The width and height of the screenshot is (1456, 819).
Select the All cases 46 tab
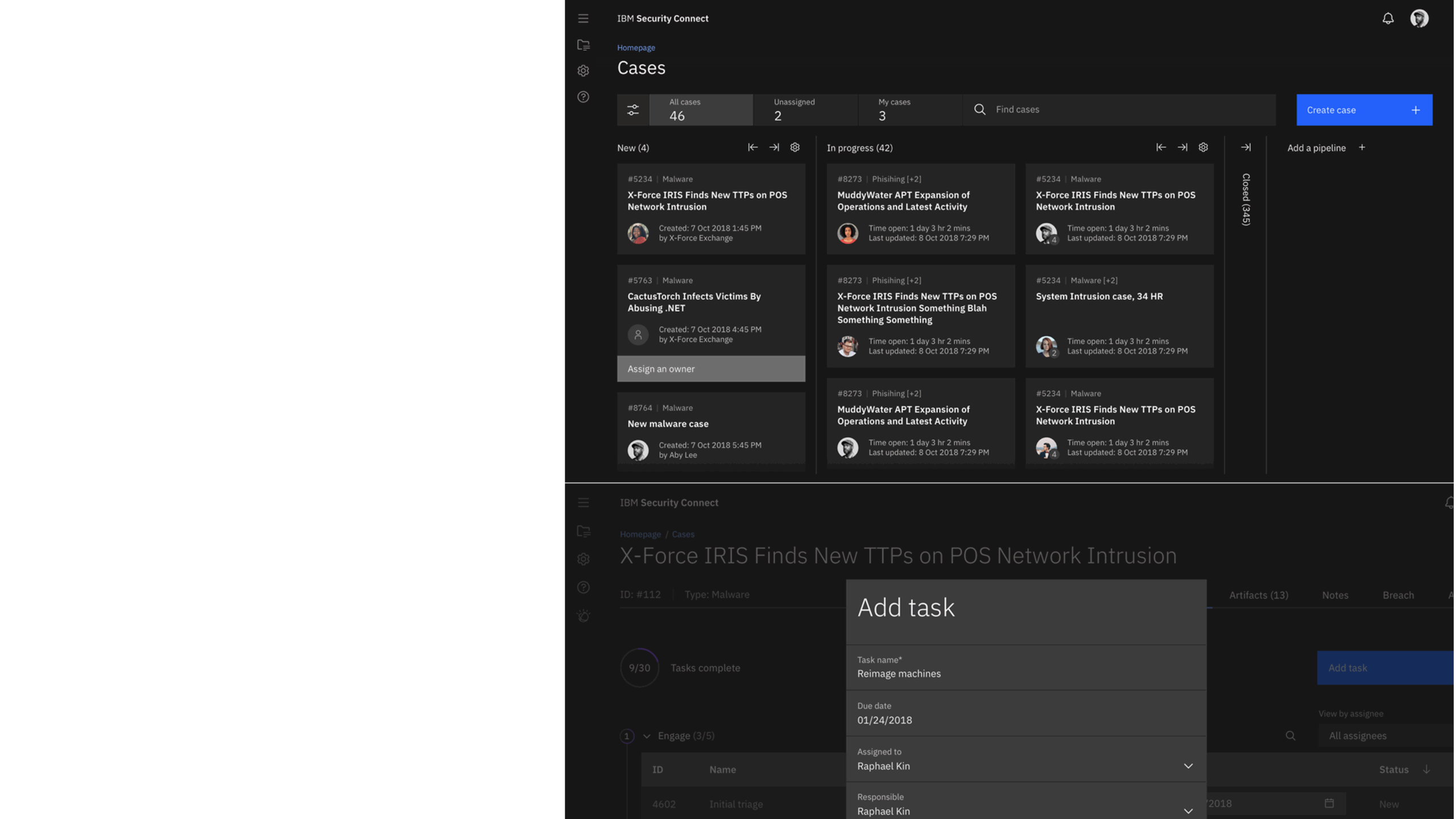click(701, 110)
